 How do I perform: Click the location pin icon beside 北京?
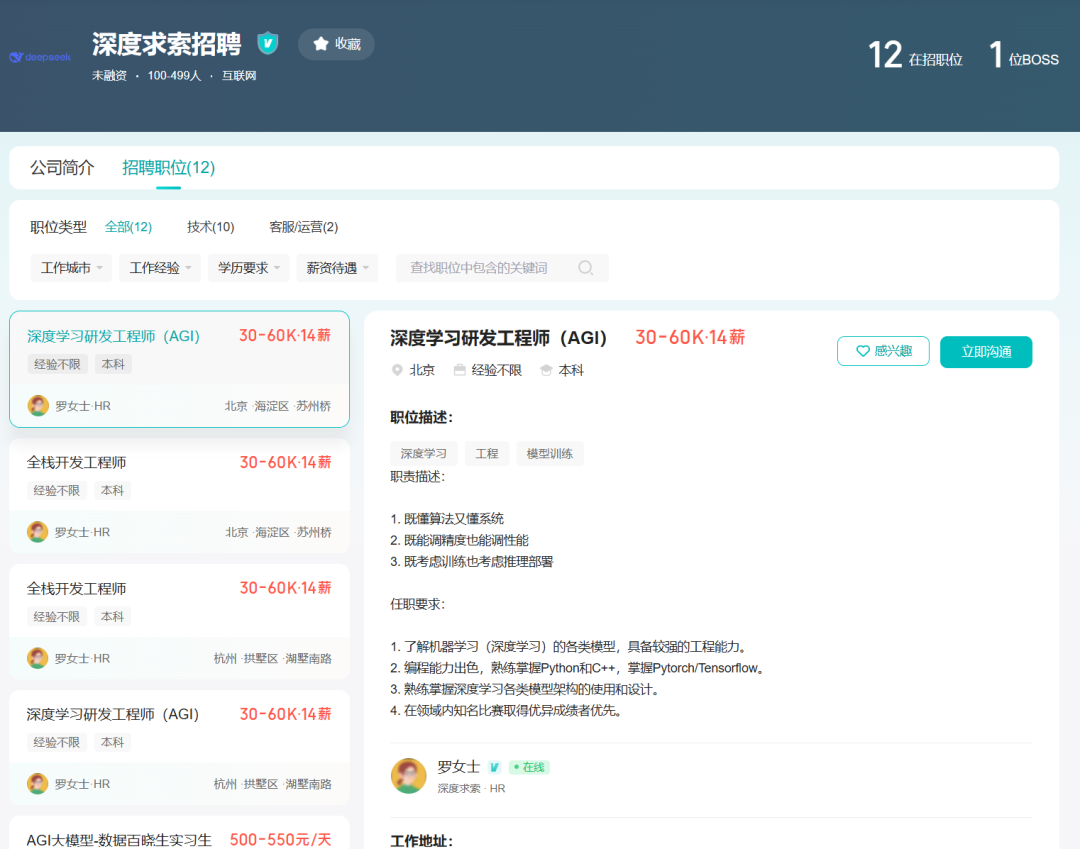397,370
